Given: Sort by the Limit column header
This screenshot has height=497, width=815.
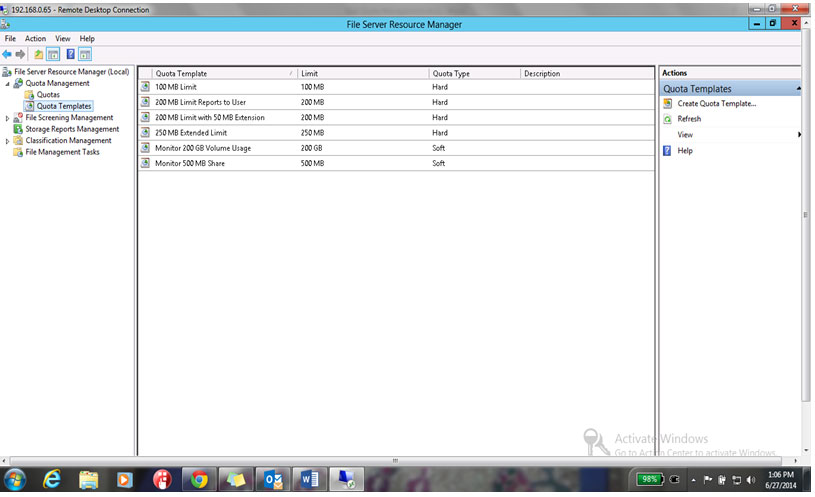Looking at the screenshot, I should 363,74.
